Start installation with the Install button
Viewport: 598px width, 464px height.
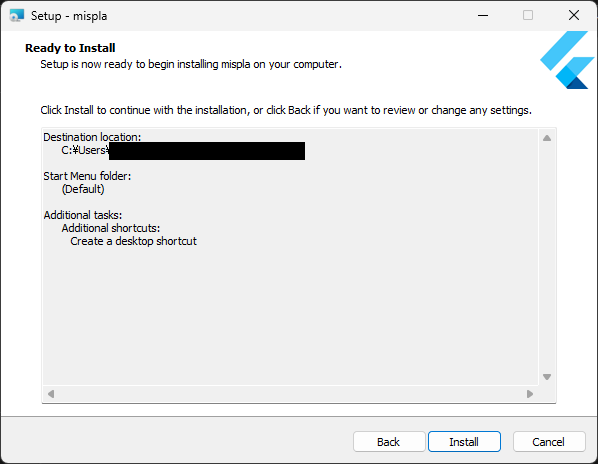click(x=464, y=442)
